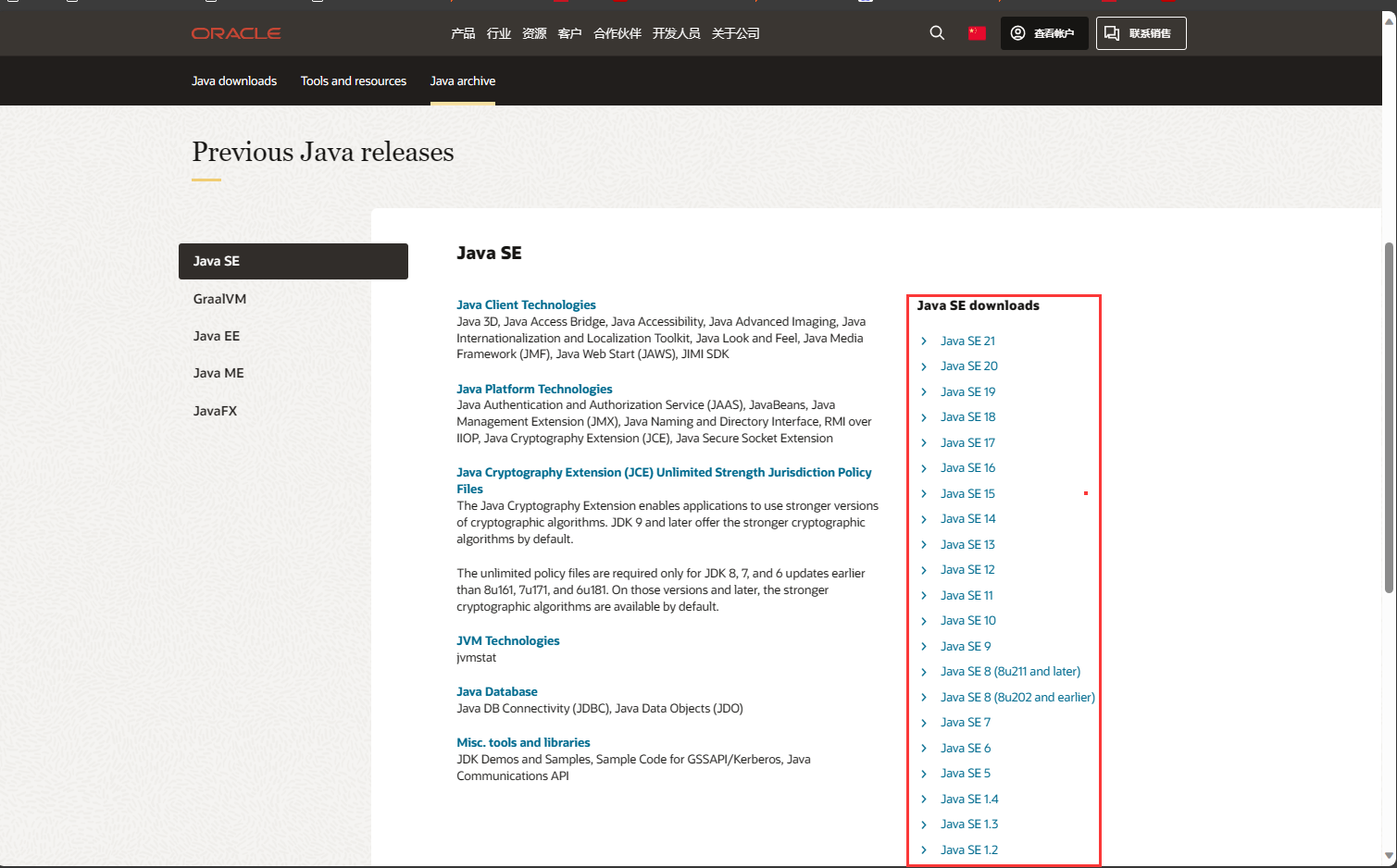Open the Java SE 1.4 link
Screen dimensions: 1397x868
coord(969,799)
